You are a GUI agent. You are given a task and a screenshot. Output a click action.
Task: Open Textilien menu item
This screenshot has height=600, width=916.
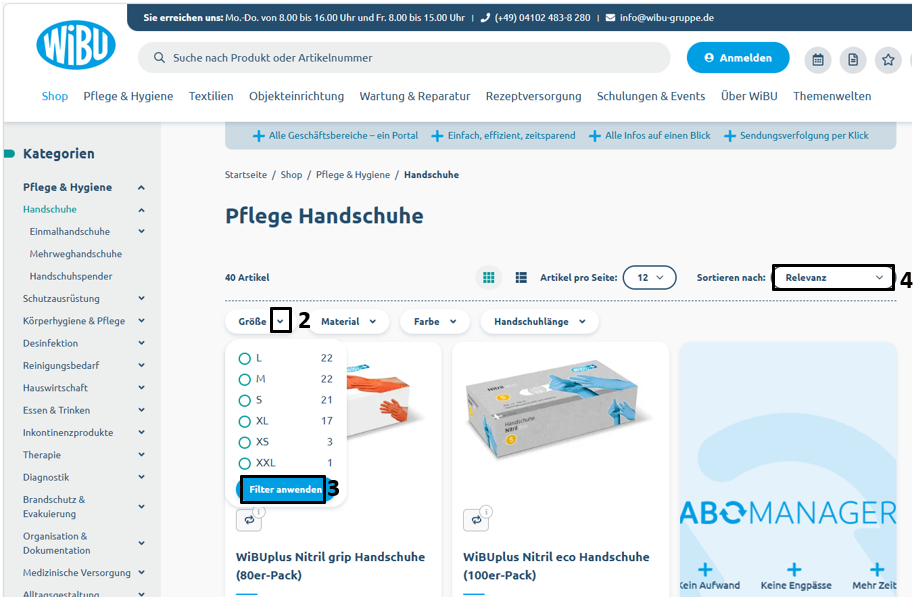211,96
